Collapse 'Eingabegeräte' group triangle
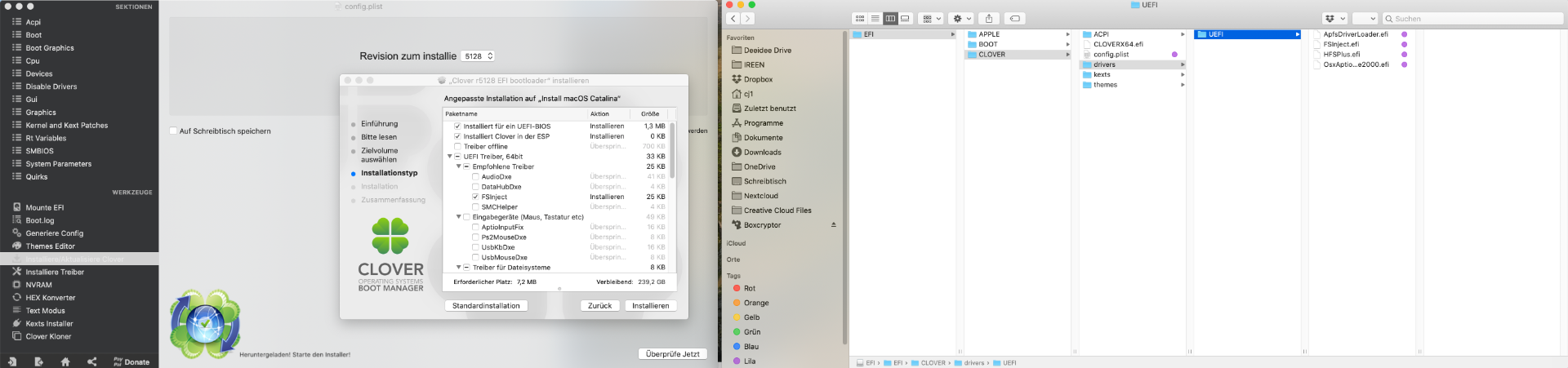Image resolution: width=1568 pixels, height=368 pixels. [x=458, y=217]
